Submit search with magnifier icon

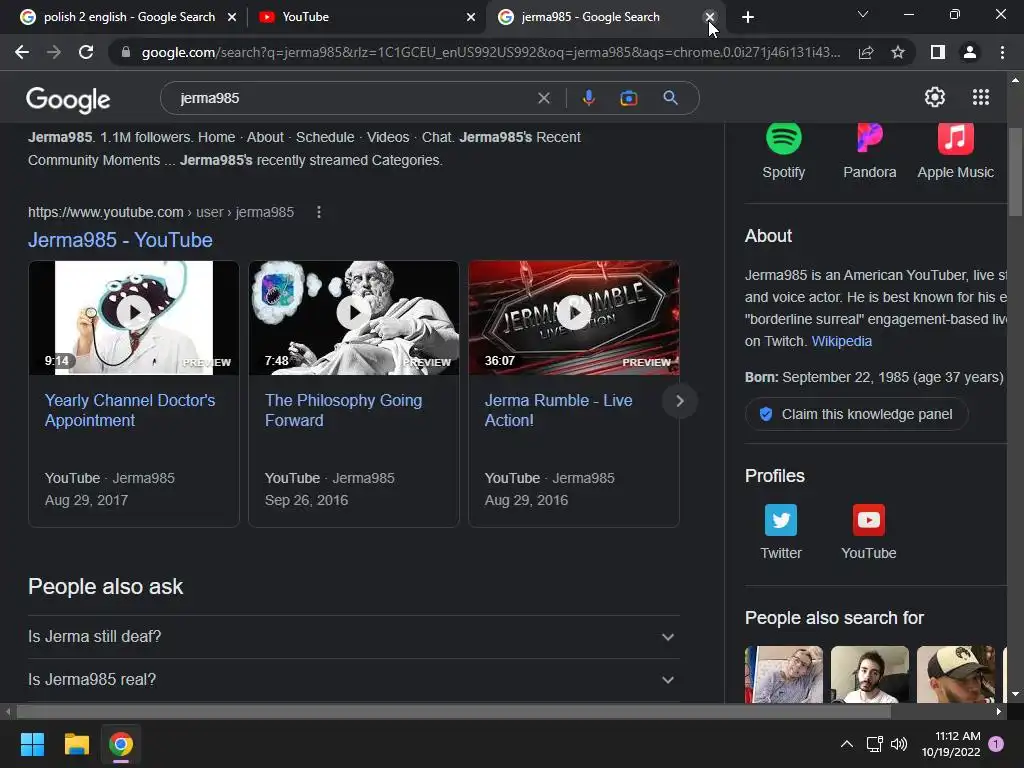click(x=670, y=98)
